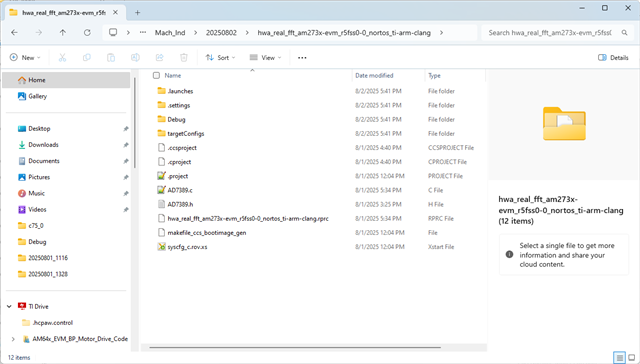Click the Cut toolbar icon

[x=62, y=58]
